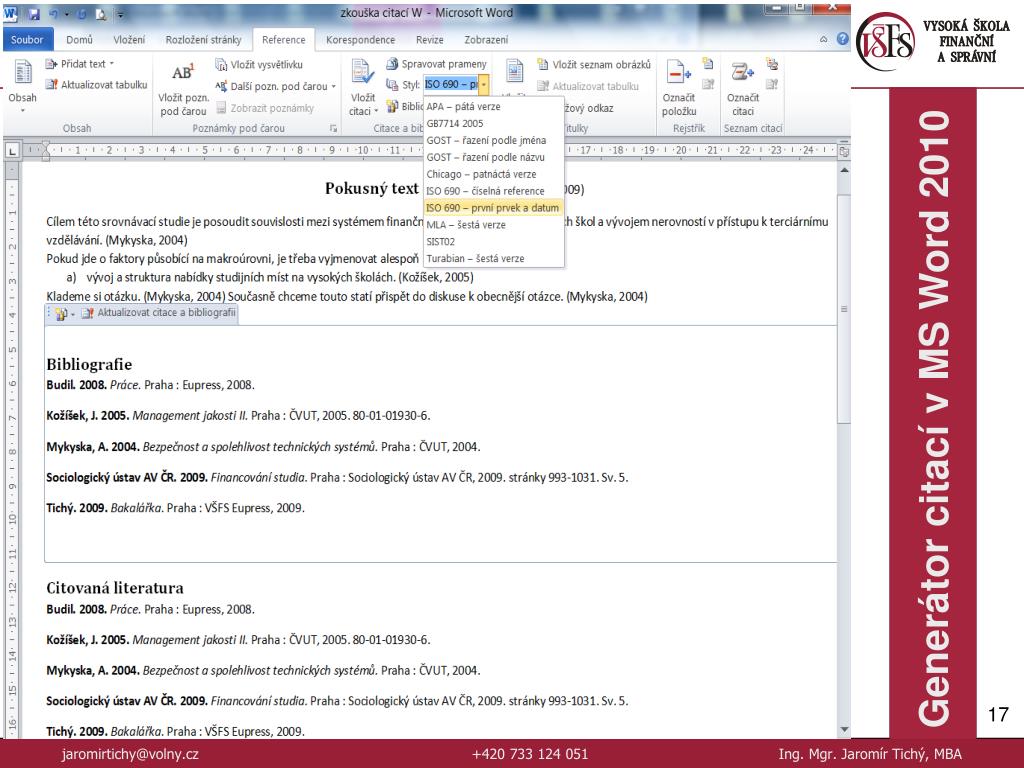The image size is (1024, 768).
Task: Select SIST02 citation style
Action: coord(494,242)
